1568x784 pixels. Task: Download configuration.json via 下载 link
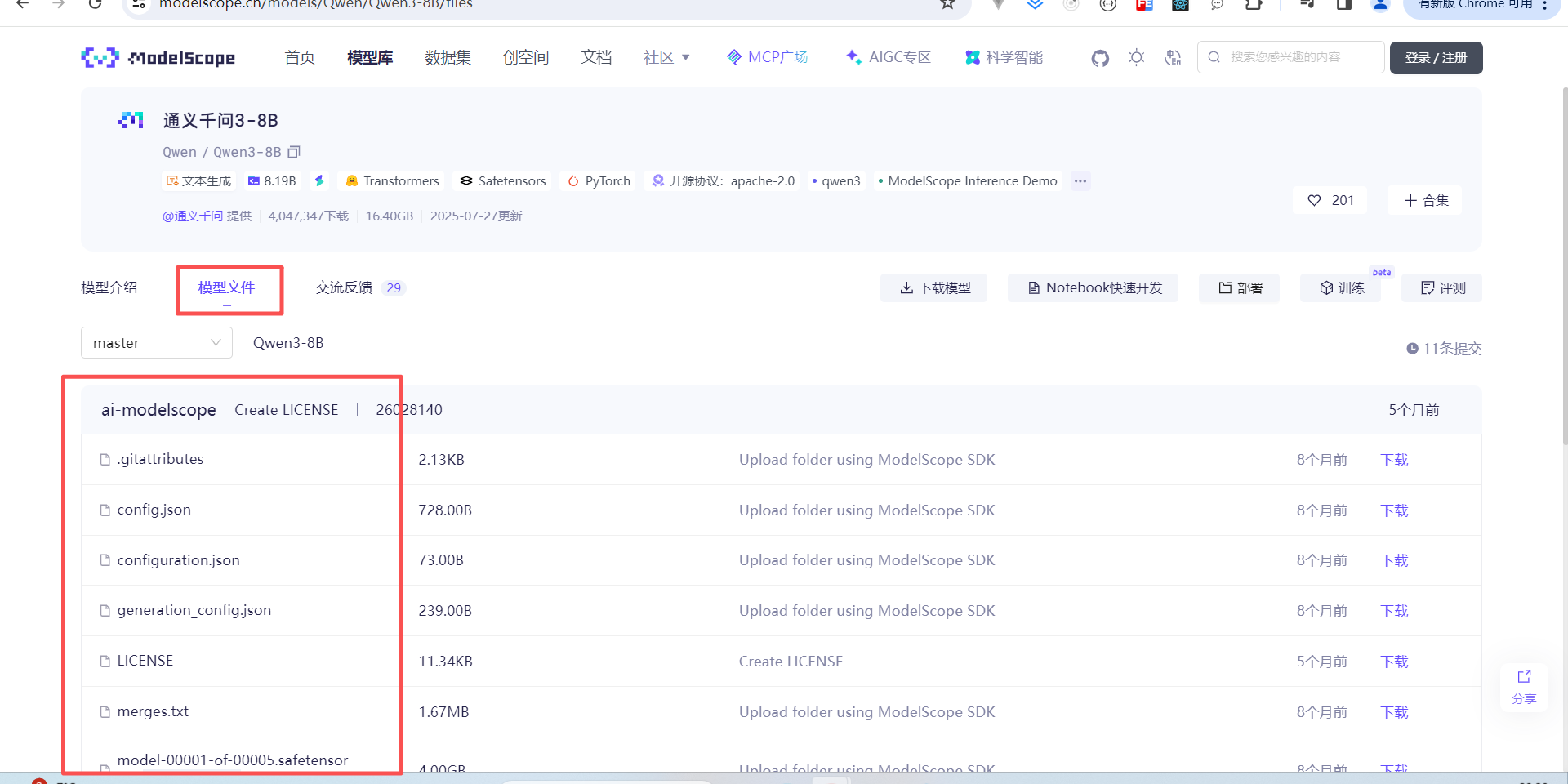click(x=1394, y=560)
